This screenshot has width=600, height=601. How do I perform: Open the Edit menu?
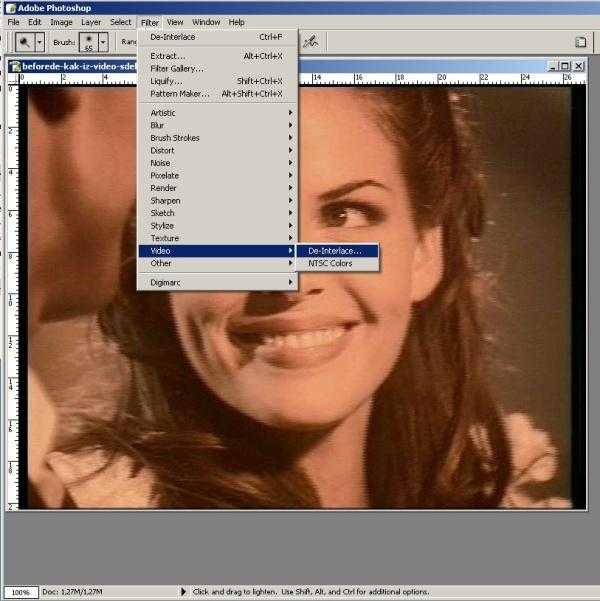(x=35, y=22)
